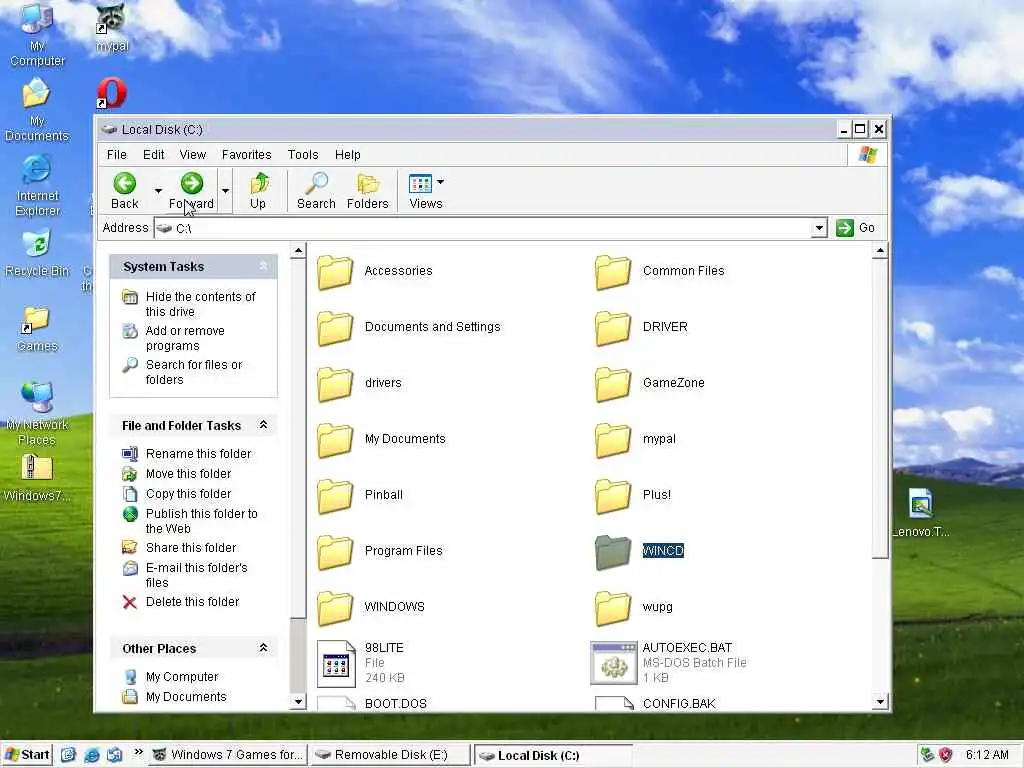Select the mypal folder icon in file list
The image size is (1024, 768).
613,440
